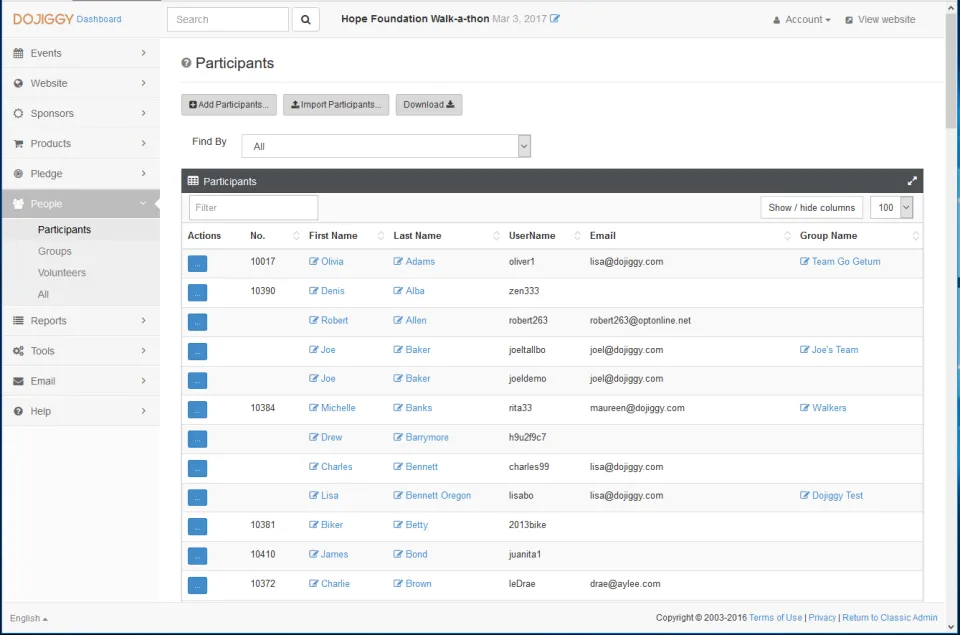Open Terms of Use link

point(775,617)
